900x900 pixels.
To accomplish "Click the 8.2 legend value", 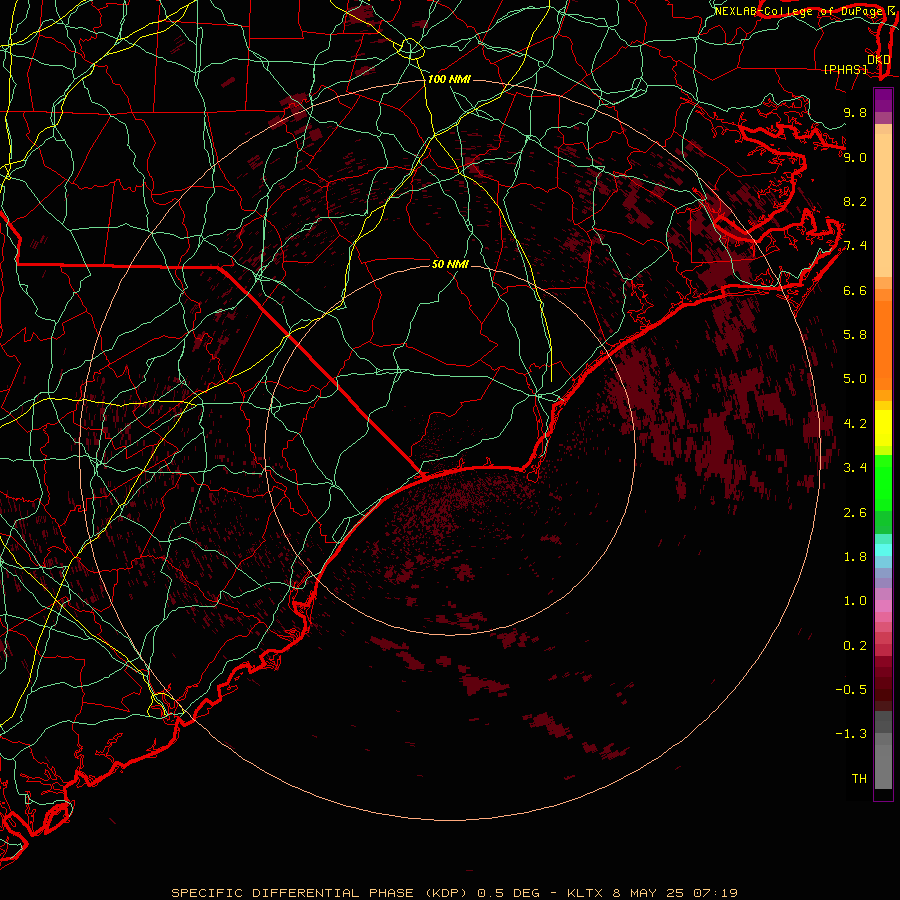I will click(855, 201).
